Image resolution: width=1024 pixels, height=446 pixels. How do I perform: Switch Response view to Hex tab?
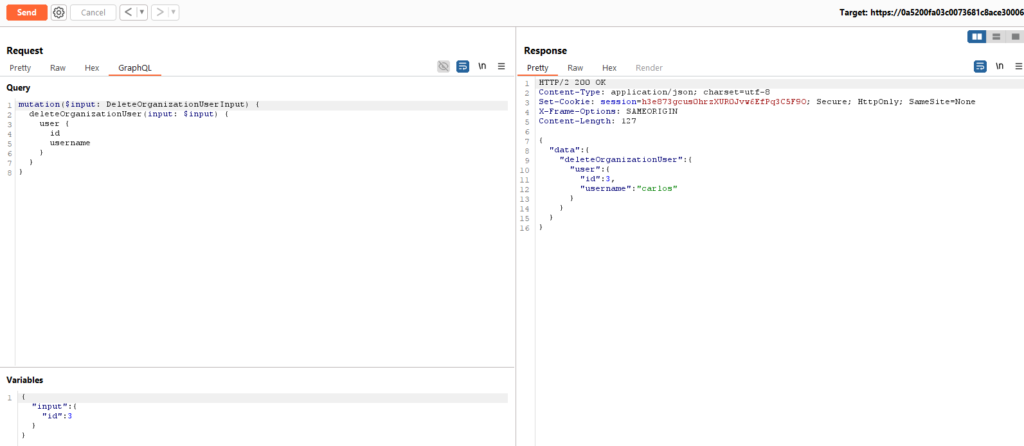tap(609, 68)
